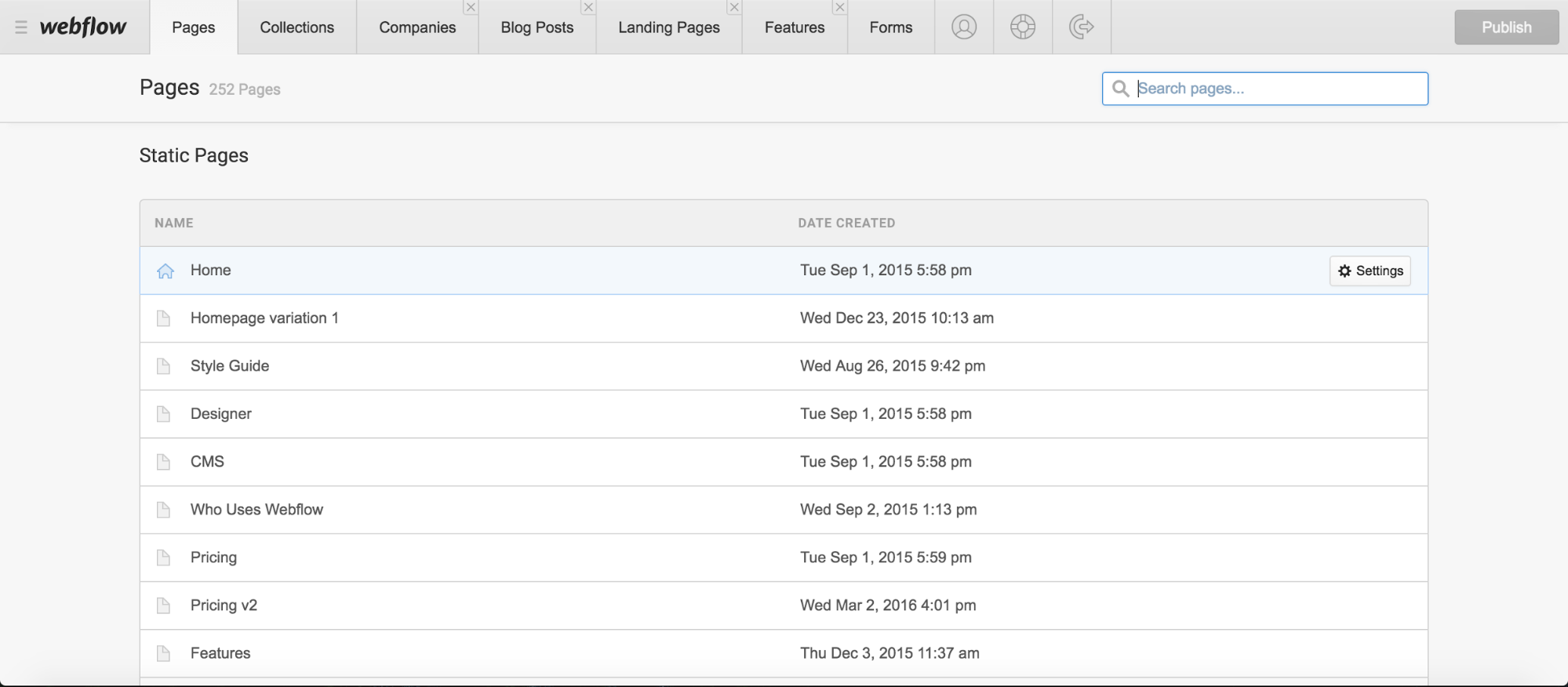The image size is (1568, 687).
Task: Switch to the Collections tab
Action: 297,27
